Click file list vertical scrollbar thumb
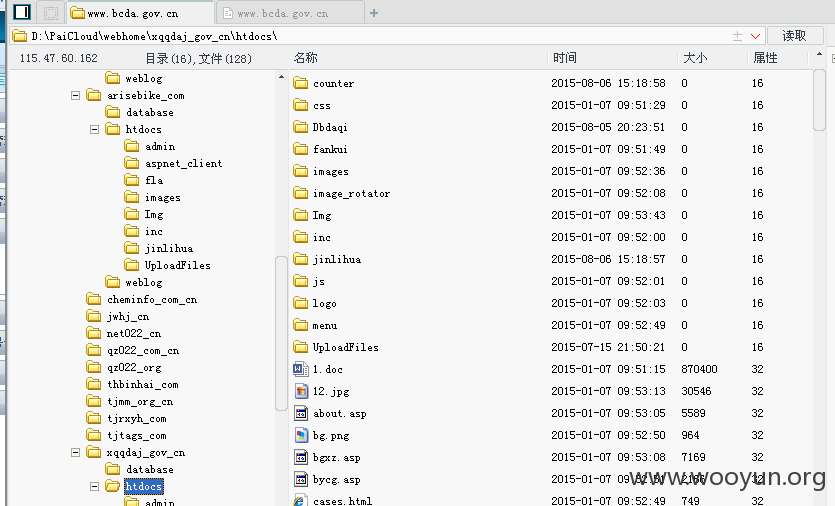 pyautogui.click(x=820, y=100)
